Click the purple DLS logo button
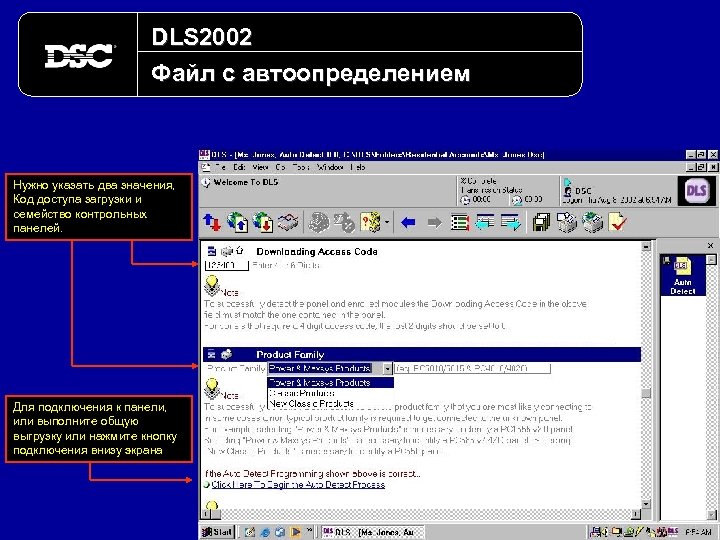This screenshot has height=540, width=720. click(x=696, y=191)
